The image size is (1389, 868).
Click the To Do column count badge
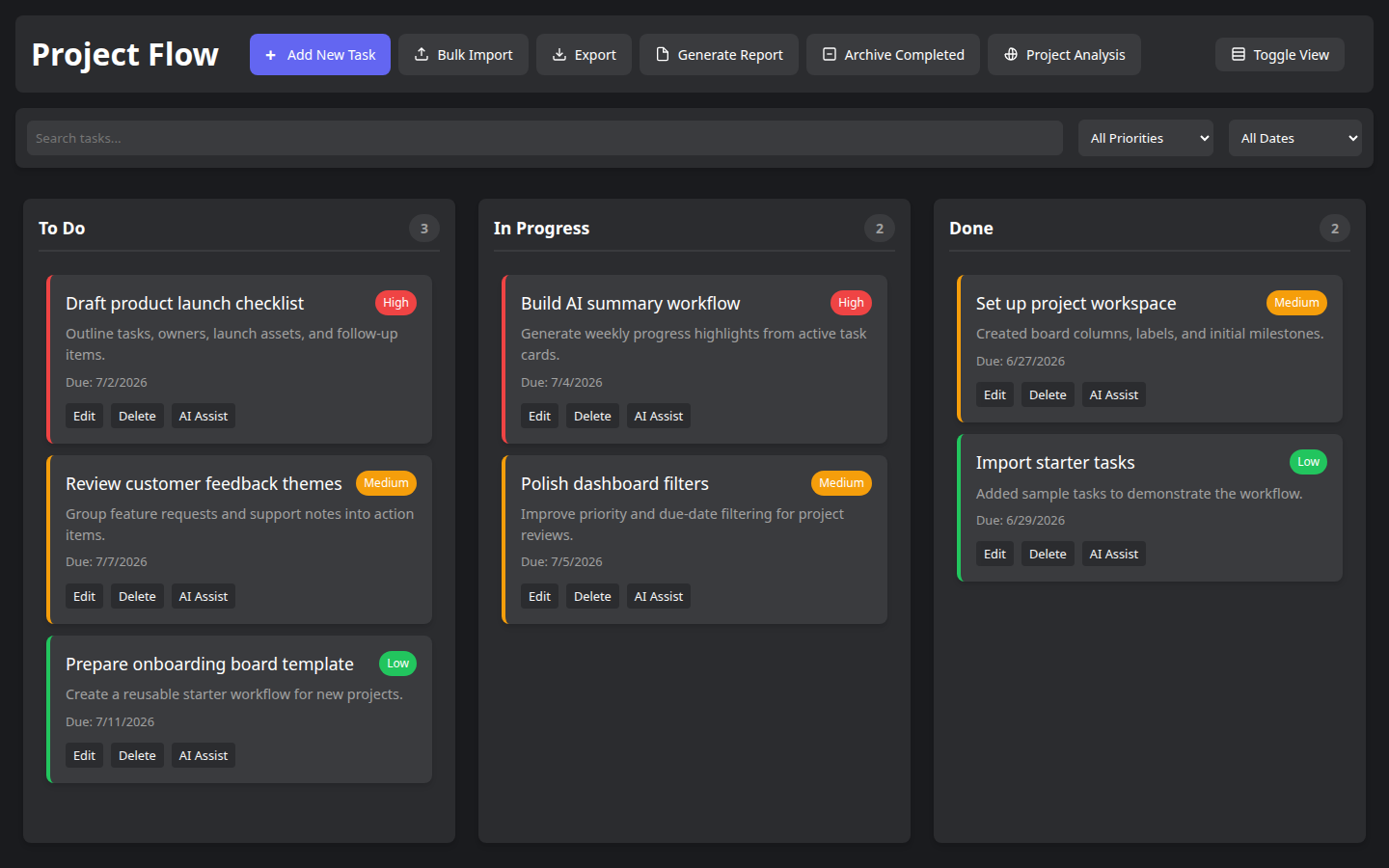pyautogui.click(x=424, y=229)
